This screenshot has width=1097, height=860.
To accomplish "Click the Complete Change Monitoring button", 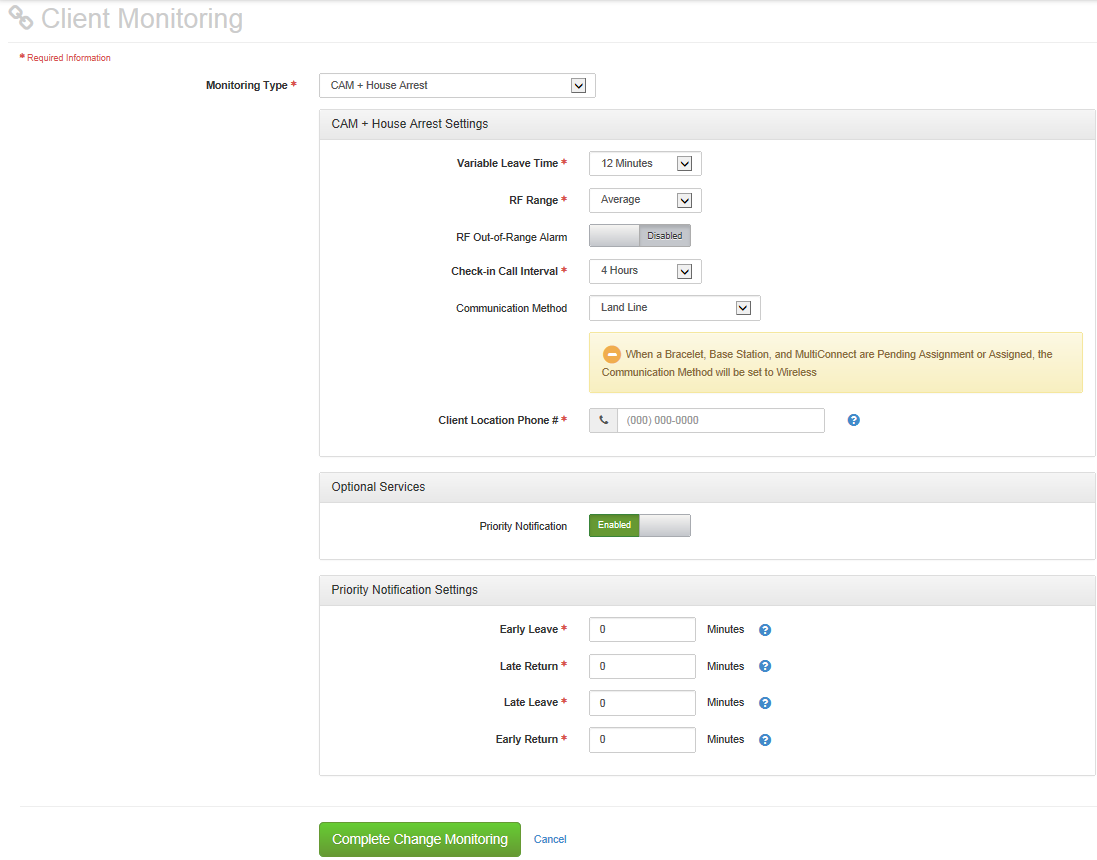I will pyautogui.click(x=420, y=839).
